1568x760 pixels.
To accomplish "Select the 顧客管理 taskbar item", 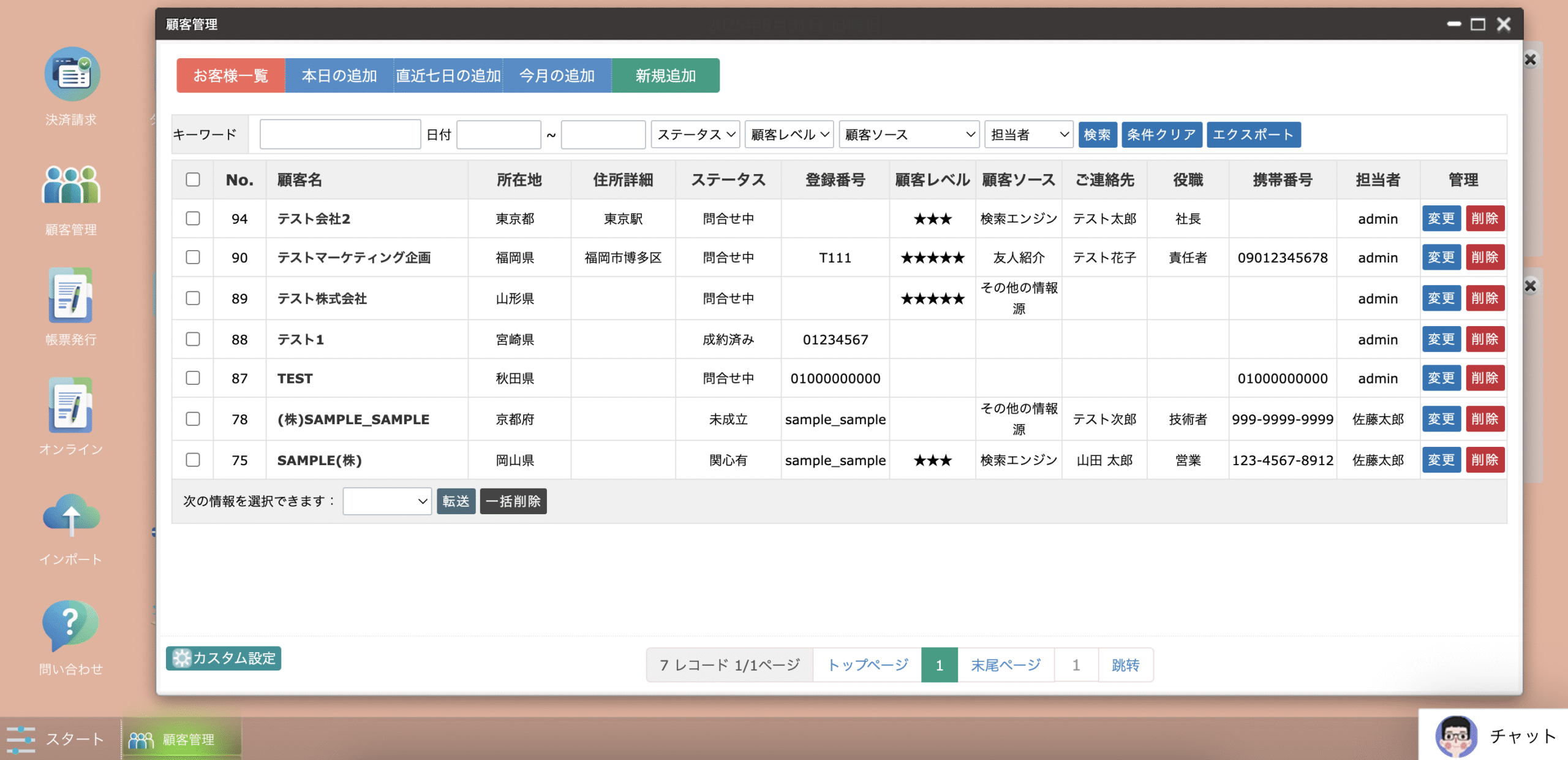I will pos(181,740).
